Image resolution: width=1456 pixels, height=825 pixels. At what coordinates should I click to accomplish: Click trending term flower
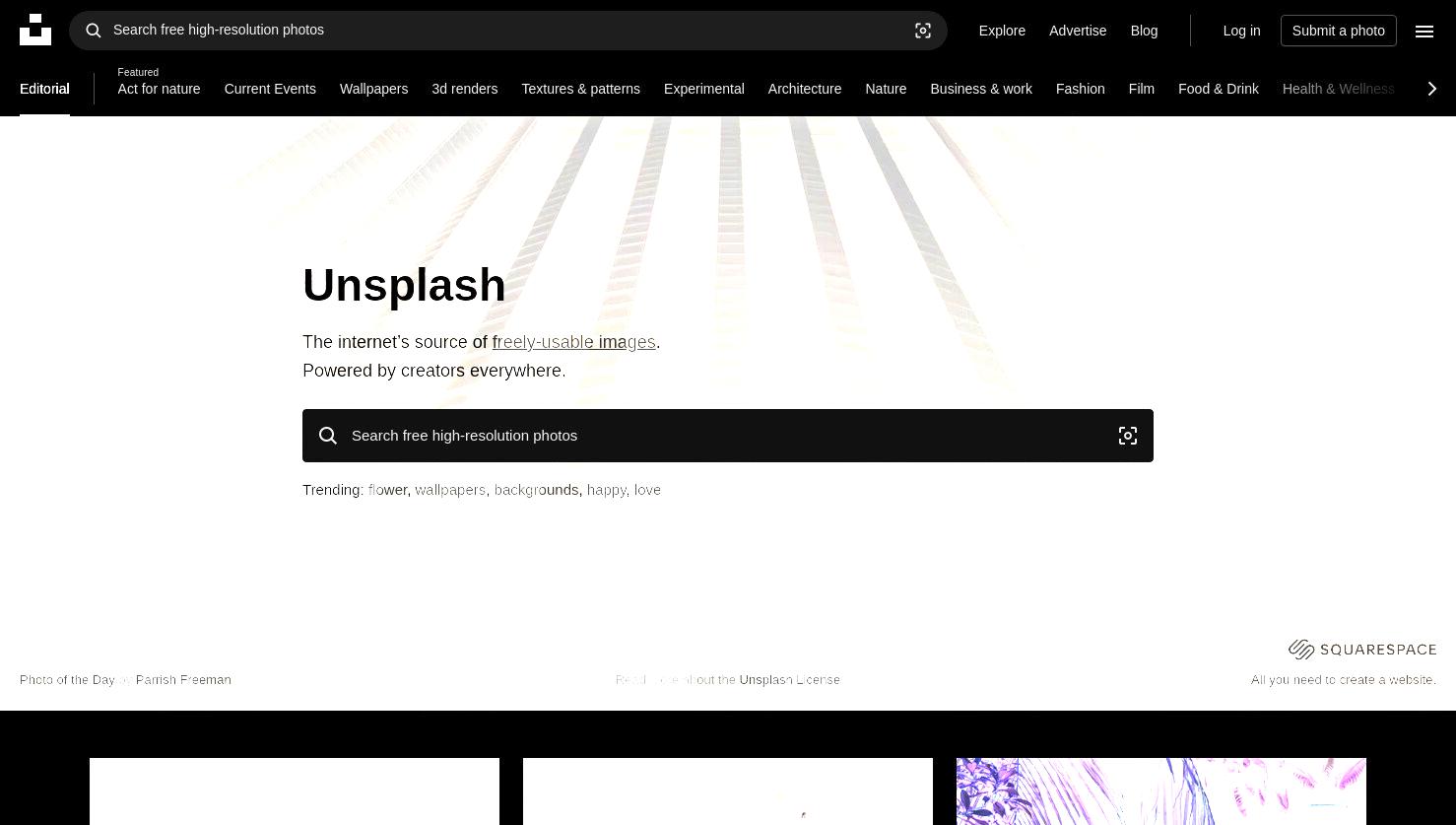coord(388,490)
